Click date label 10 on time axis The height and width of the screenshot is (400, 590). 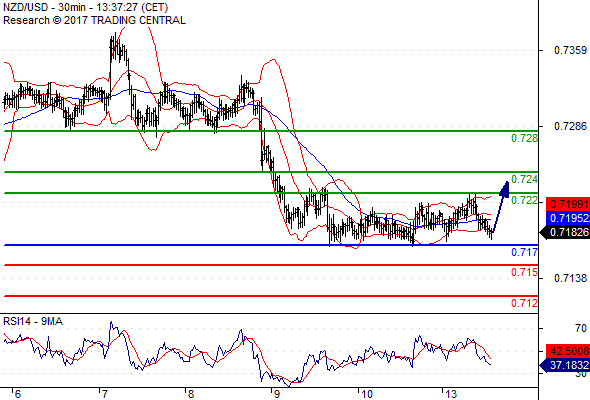(x=366, y=394)
